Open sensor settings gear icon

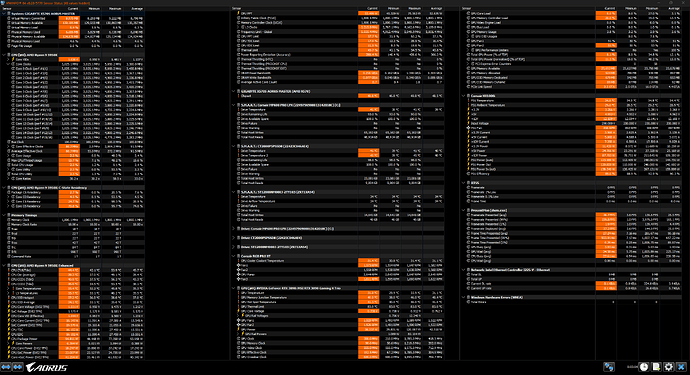(669, 367)
